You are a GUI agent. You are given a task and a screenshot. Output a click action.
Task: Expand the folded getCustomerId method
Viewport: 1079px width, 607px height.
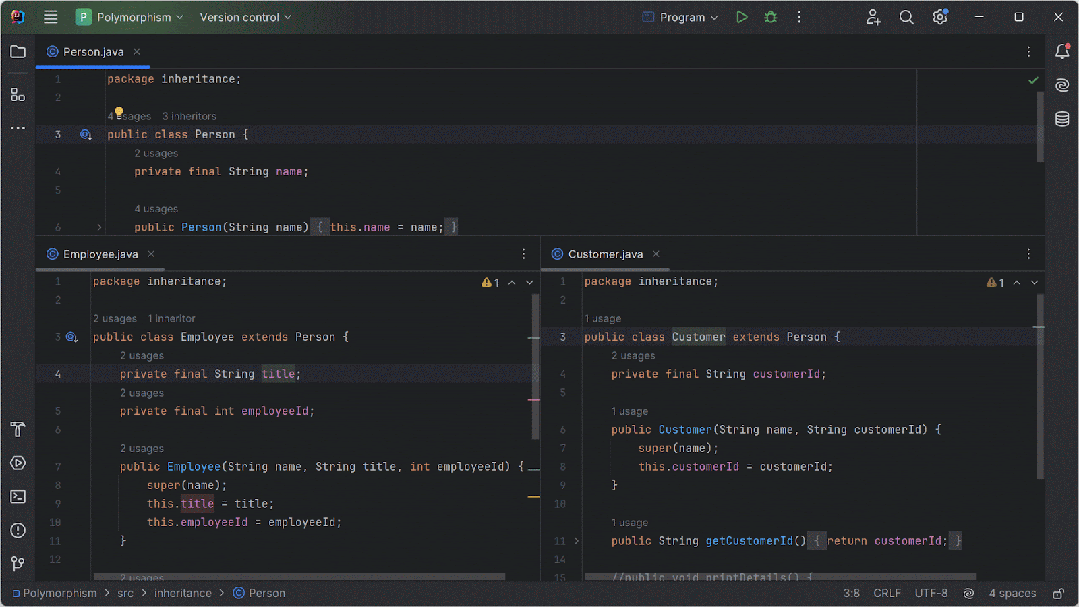coord(577,541)
